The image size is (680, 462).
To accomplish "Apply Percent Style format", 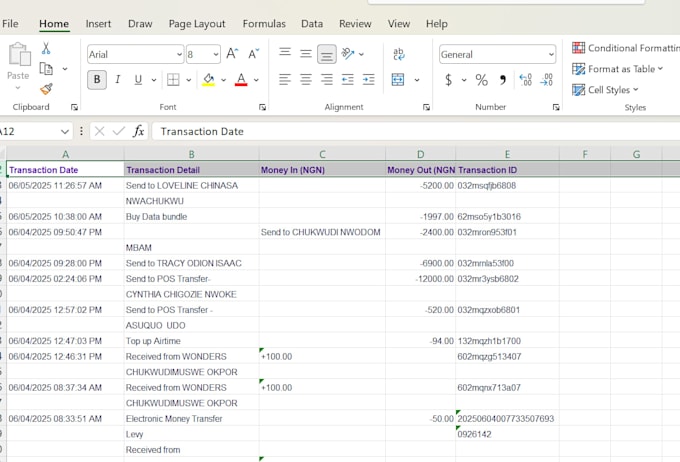I will point(481,80).
